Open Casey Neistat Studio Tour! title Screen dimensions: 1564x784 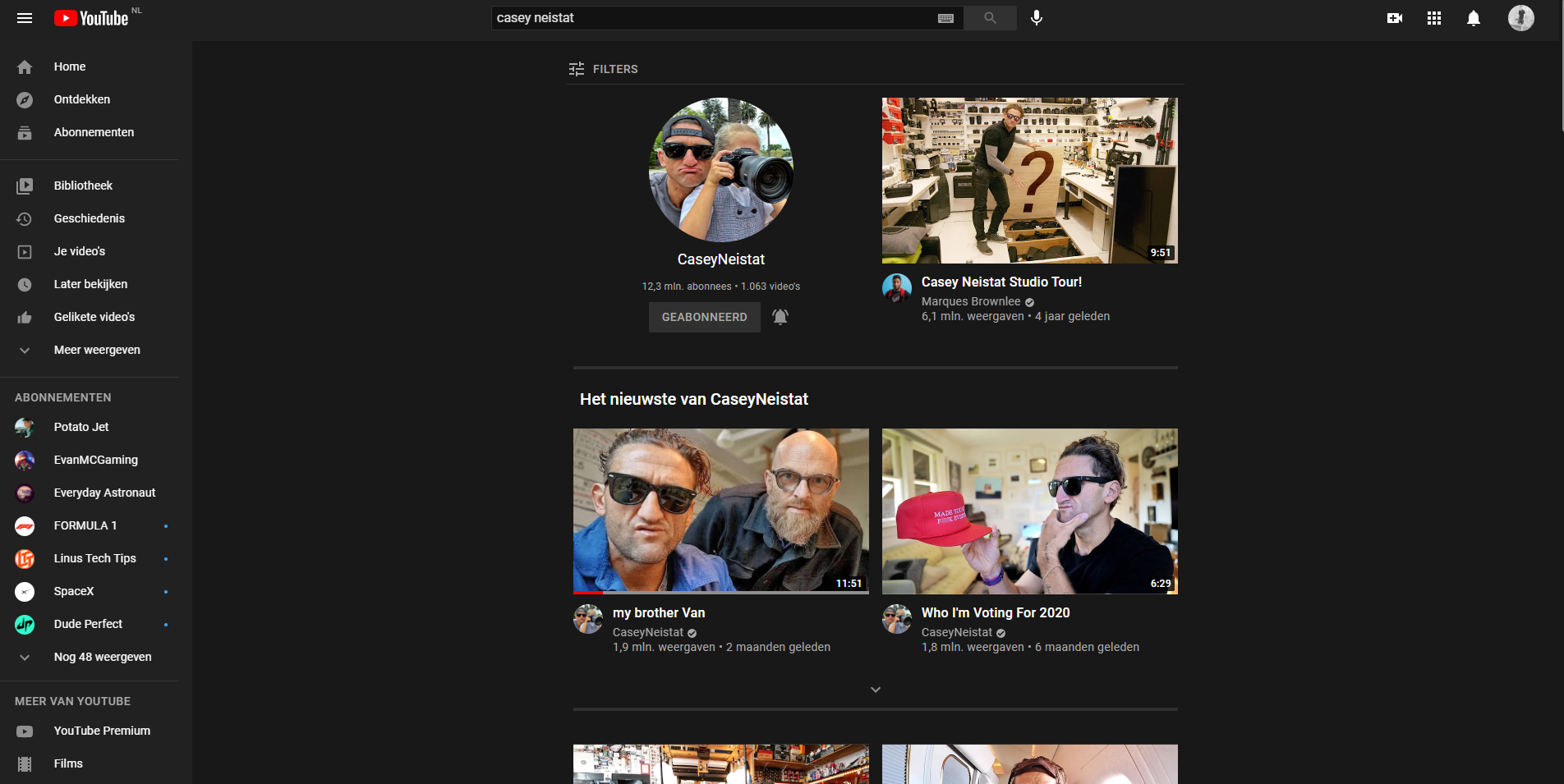point(1001,282)
